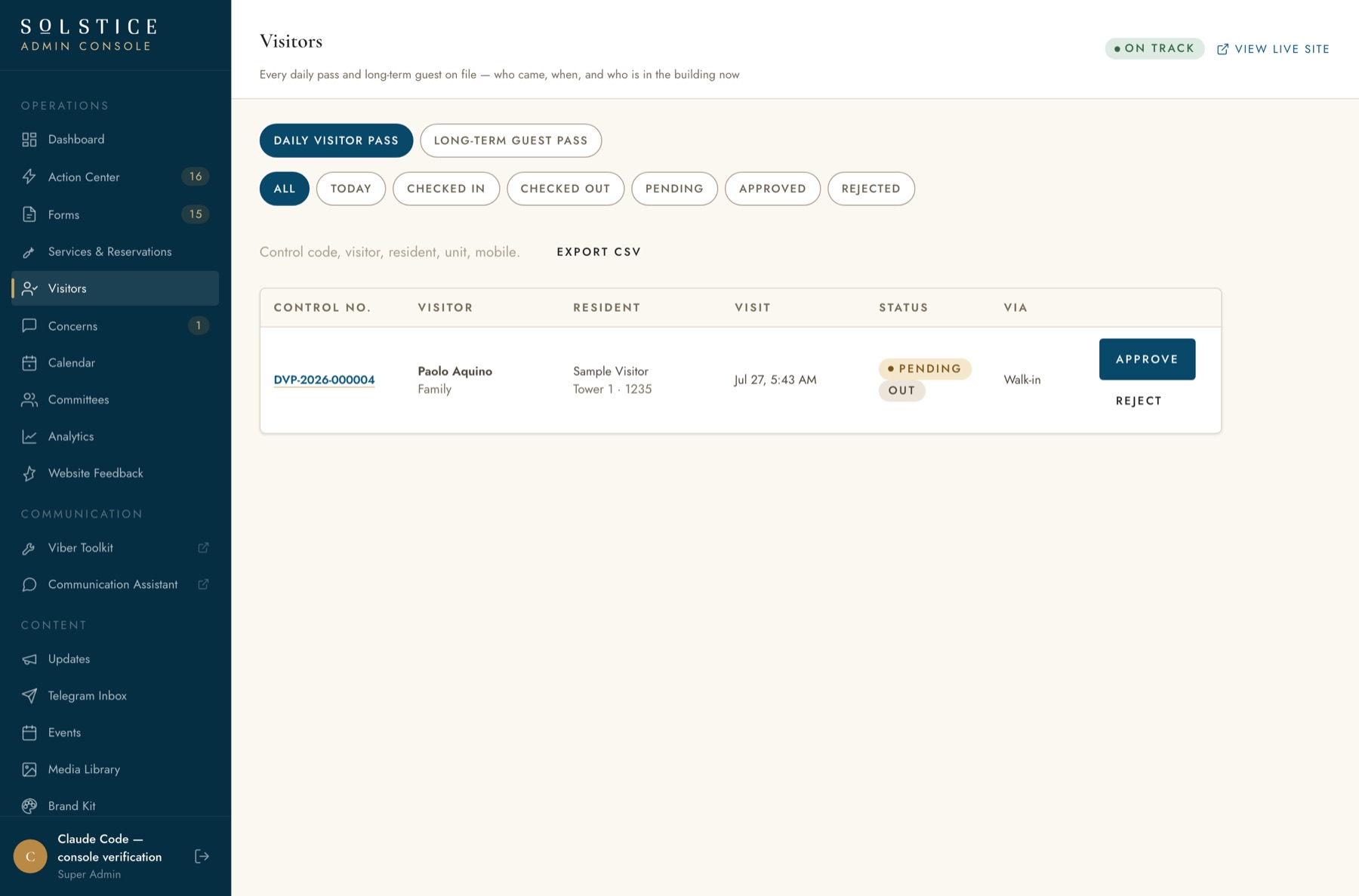The height and width of the screenshot is (896, 1359).
Task: Select the All filter pill
Action: (x=285, y=189)
